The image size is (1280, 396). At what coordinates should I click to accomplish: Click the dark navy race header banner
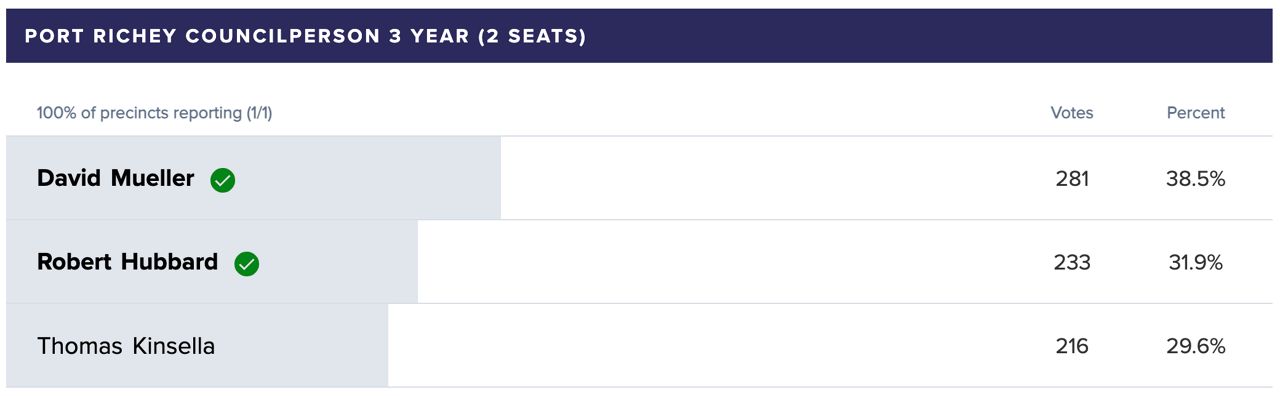[x=640, y=36]
